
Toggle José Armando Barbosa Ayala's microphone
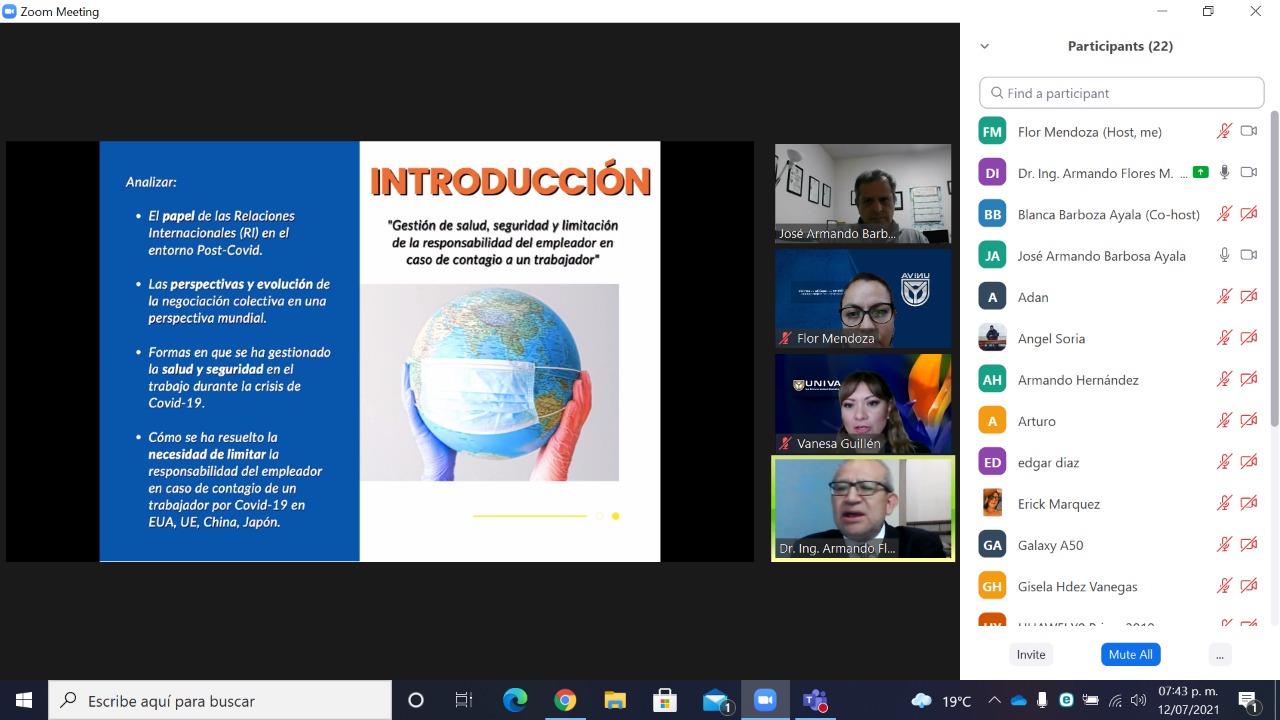point(1224,255)
